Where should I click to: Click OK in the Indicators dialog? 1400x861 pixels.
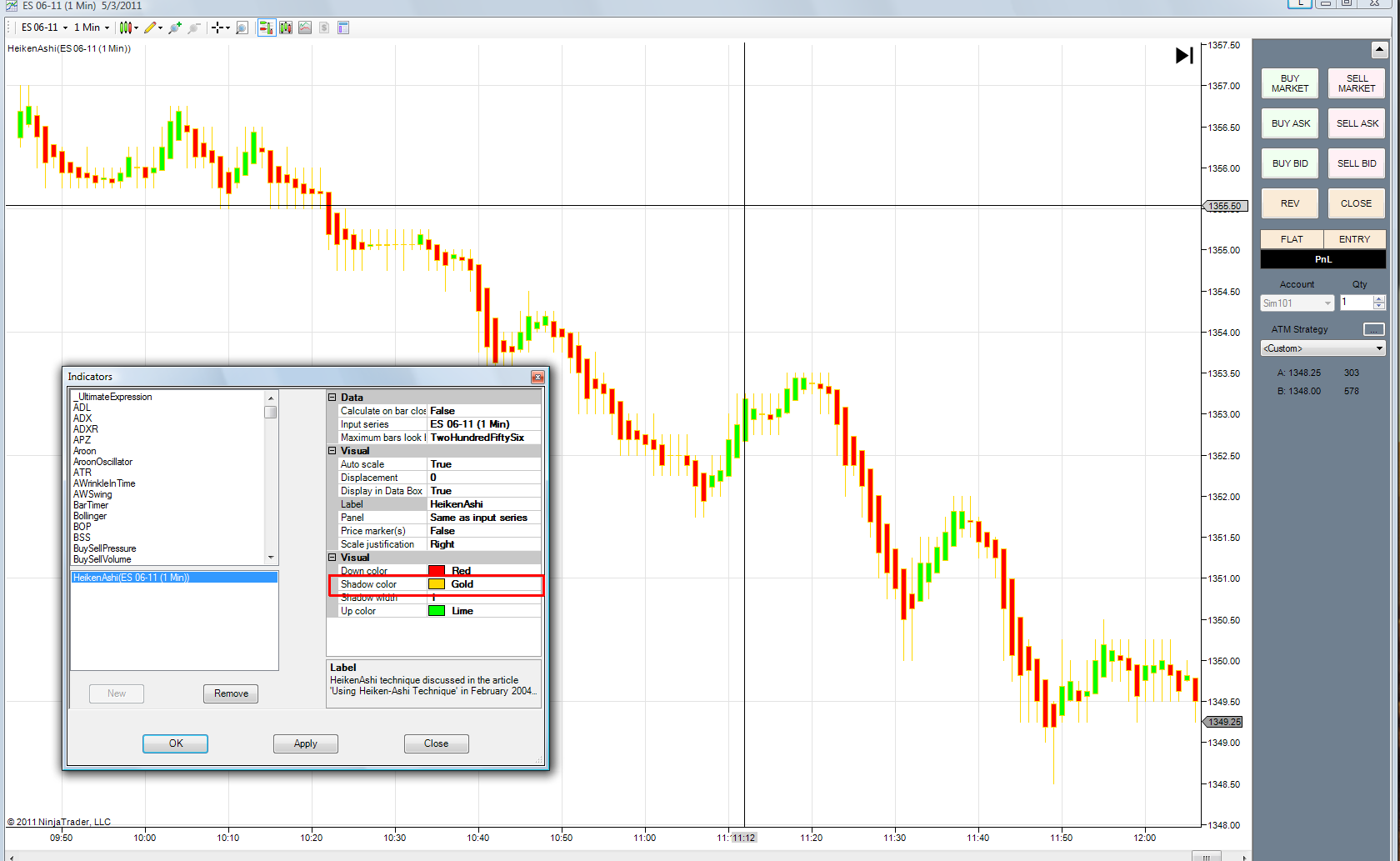coord(175,743)
